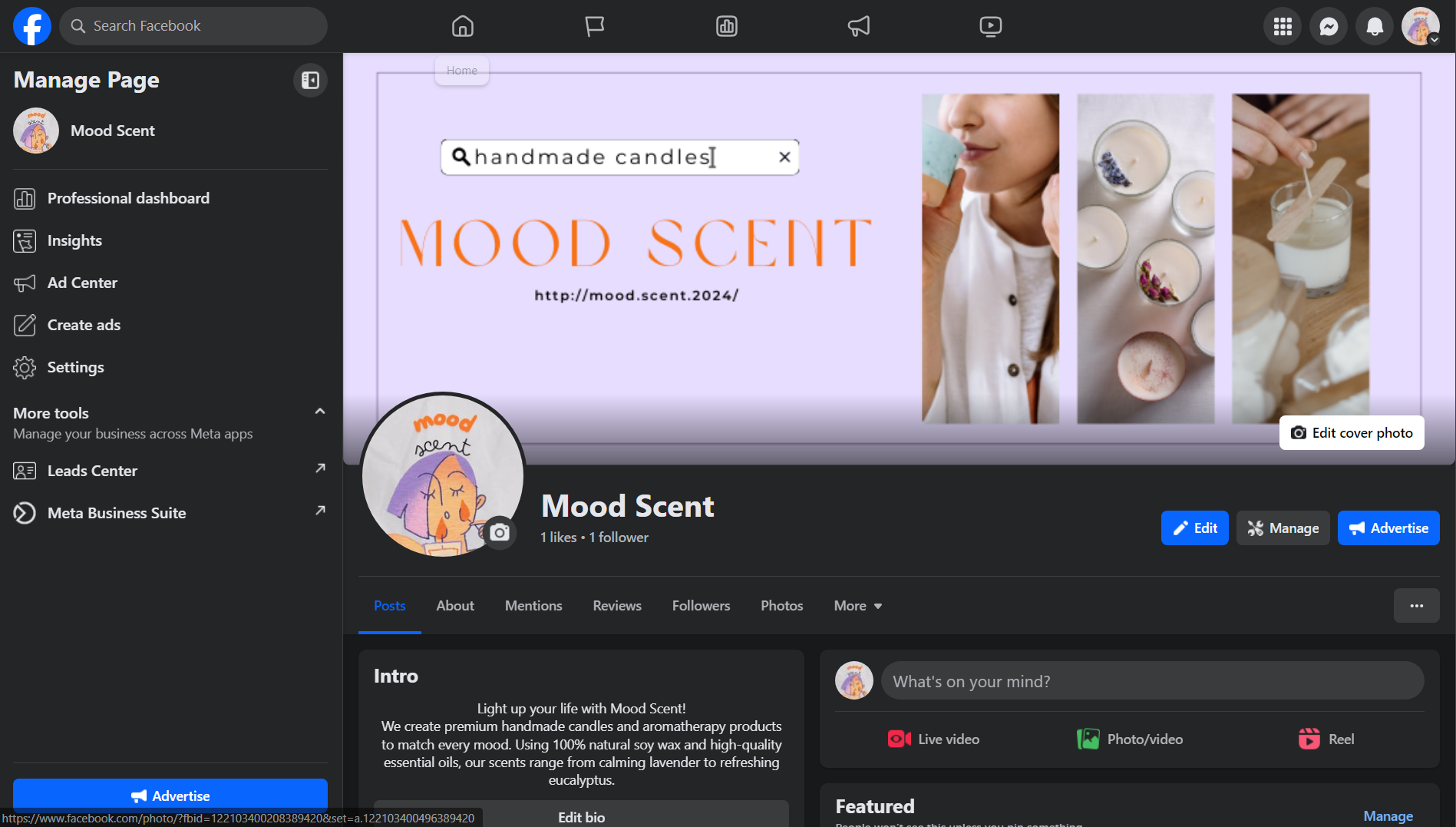The width and height of the screenshot is (1456, 827).
Task: Open Meta Business Suite link
Action: tap(170, 513)
